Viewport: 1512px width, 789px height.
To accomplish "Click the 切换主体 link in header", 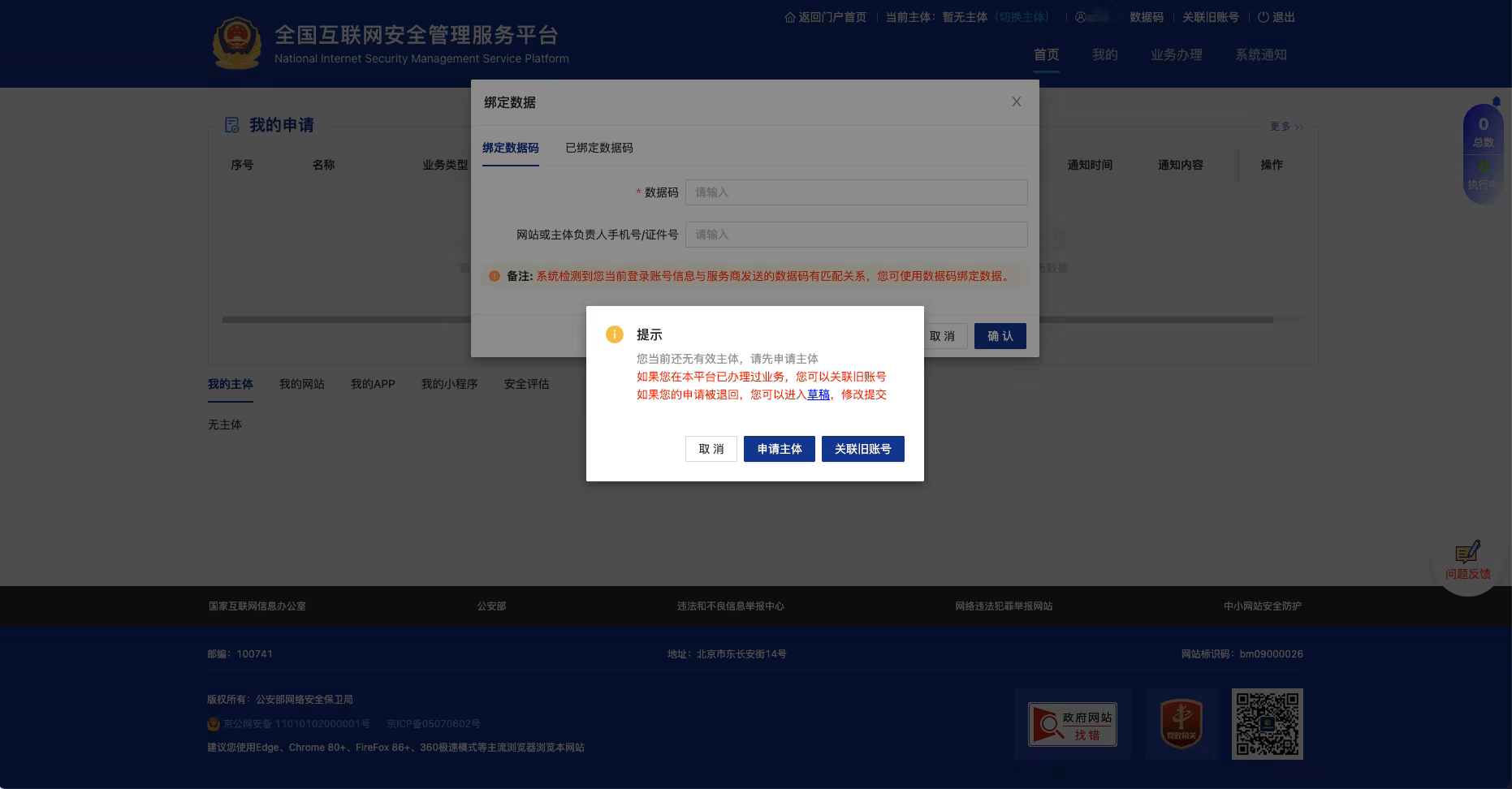I will pos(1022,17).
